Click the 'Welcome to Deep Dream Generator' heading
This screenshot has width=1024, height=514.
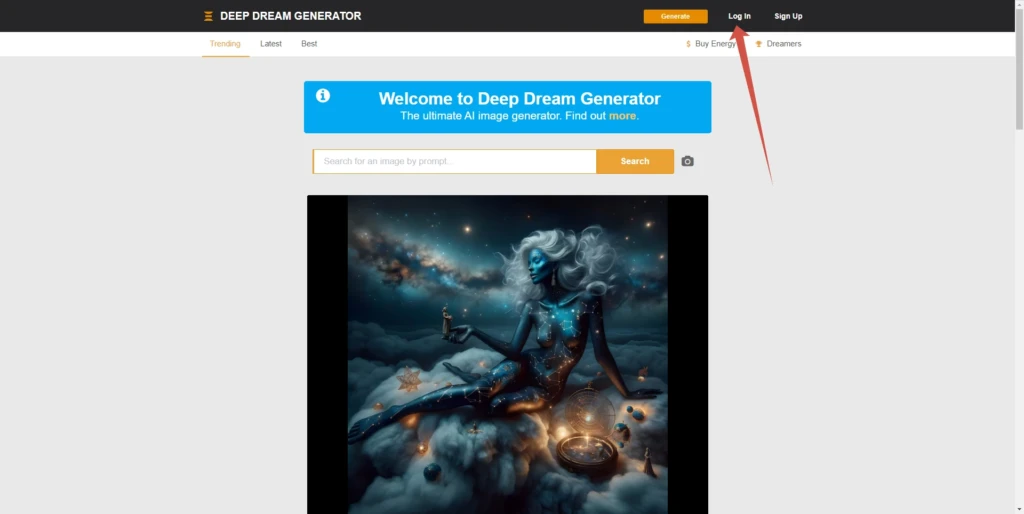click(520, 99)
